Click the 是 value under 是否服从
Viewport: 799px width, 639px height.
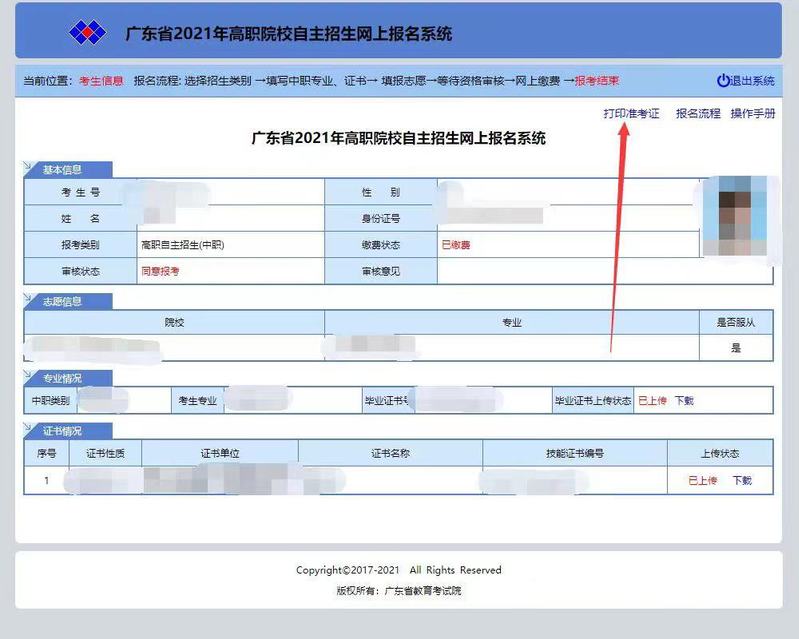(736, 348)
